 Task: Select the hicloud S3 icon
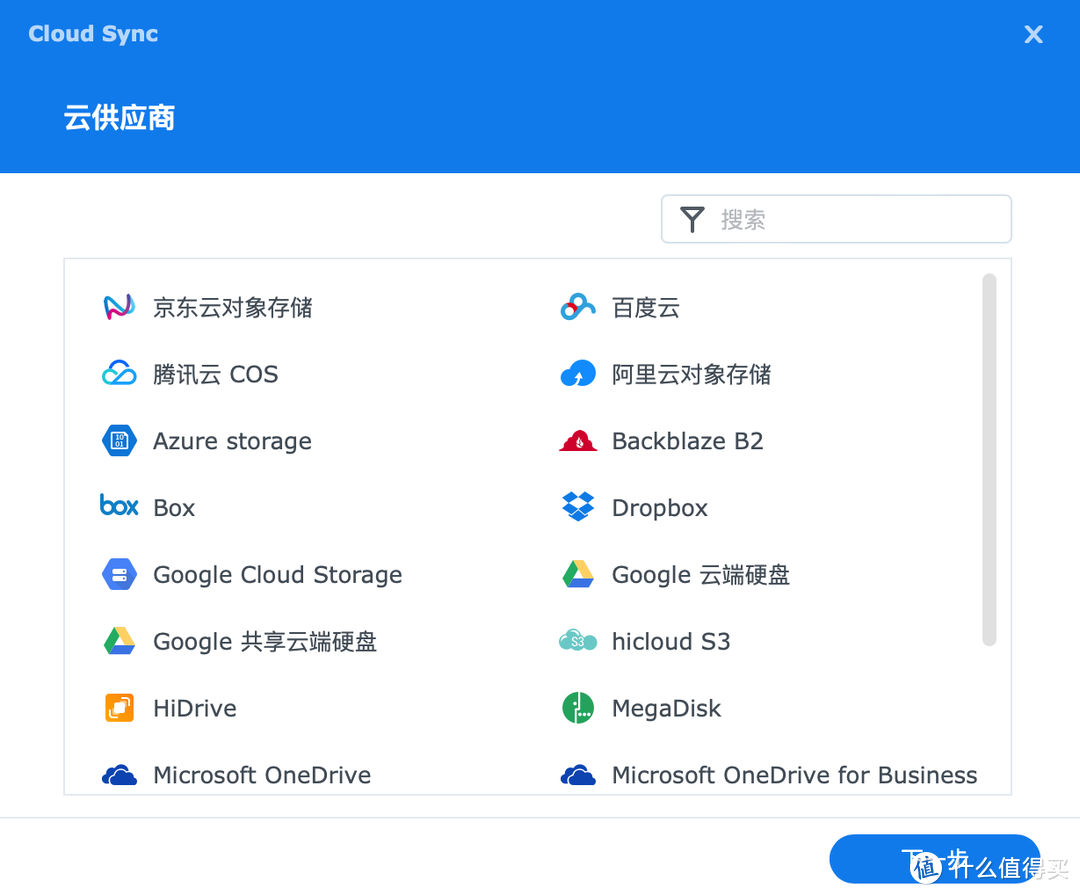(578, 641)
